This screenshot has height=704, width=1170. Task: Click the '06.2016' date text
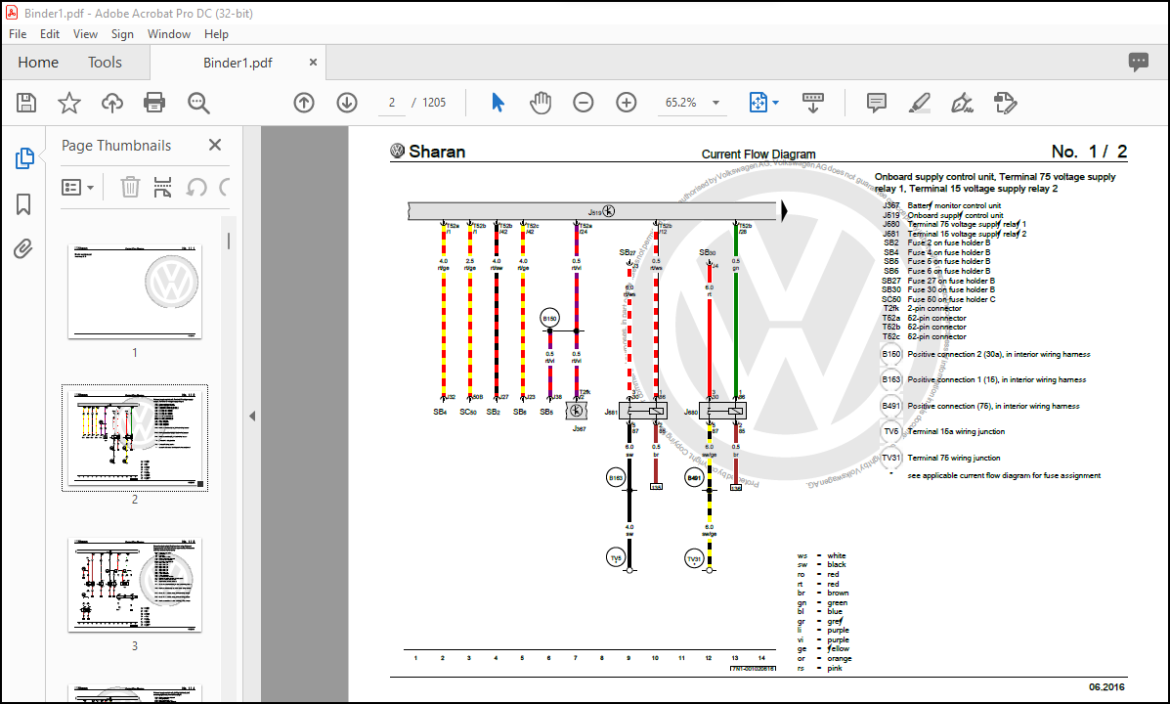coord(1107,687)
